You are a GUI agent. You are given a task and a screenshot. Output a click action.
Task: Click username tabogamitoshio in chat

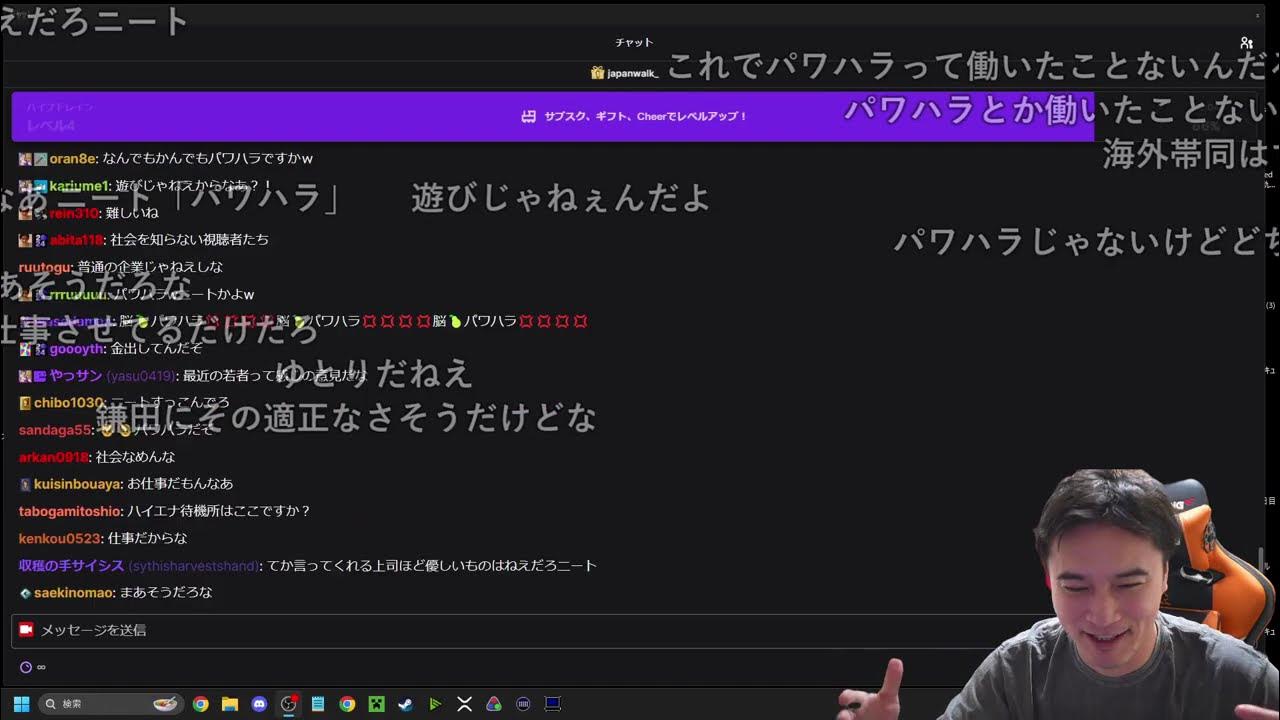pyautogui.click(x=70, y=511)
